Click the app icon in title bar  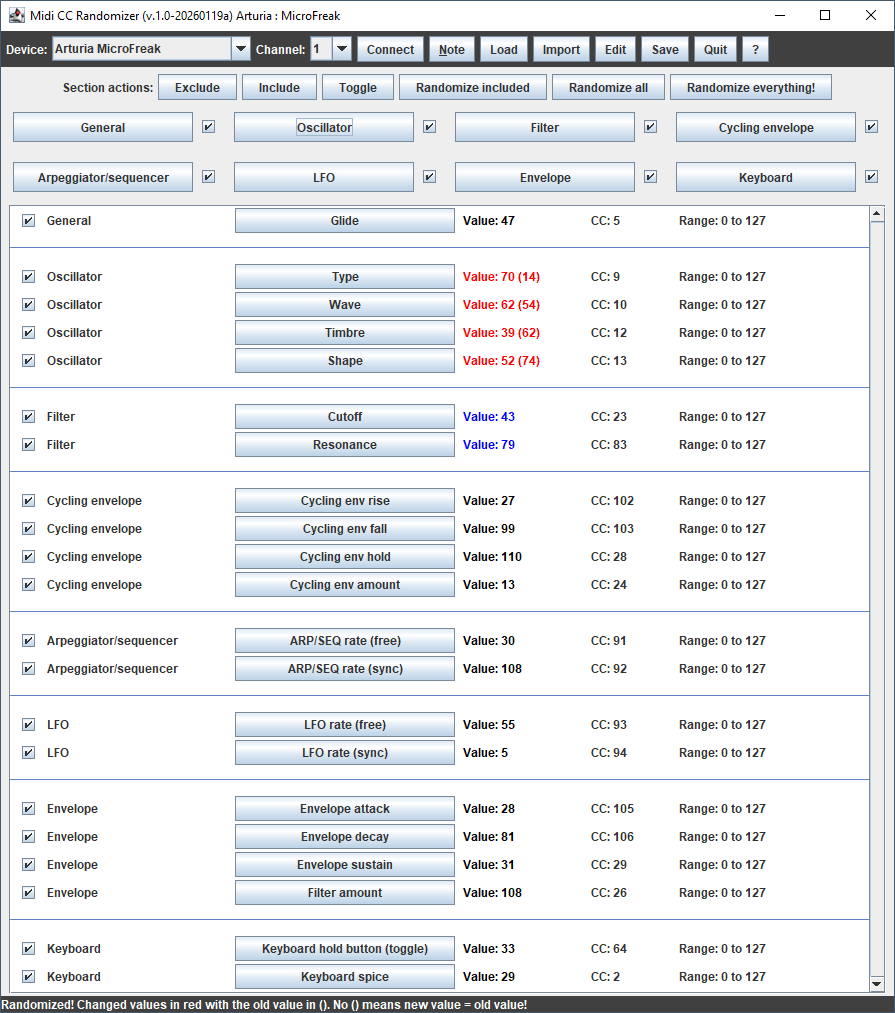coord(16,15)
